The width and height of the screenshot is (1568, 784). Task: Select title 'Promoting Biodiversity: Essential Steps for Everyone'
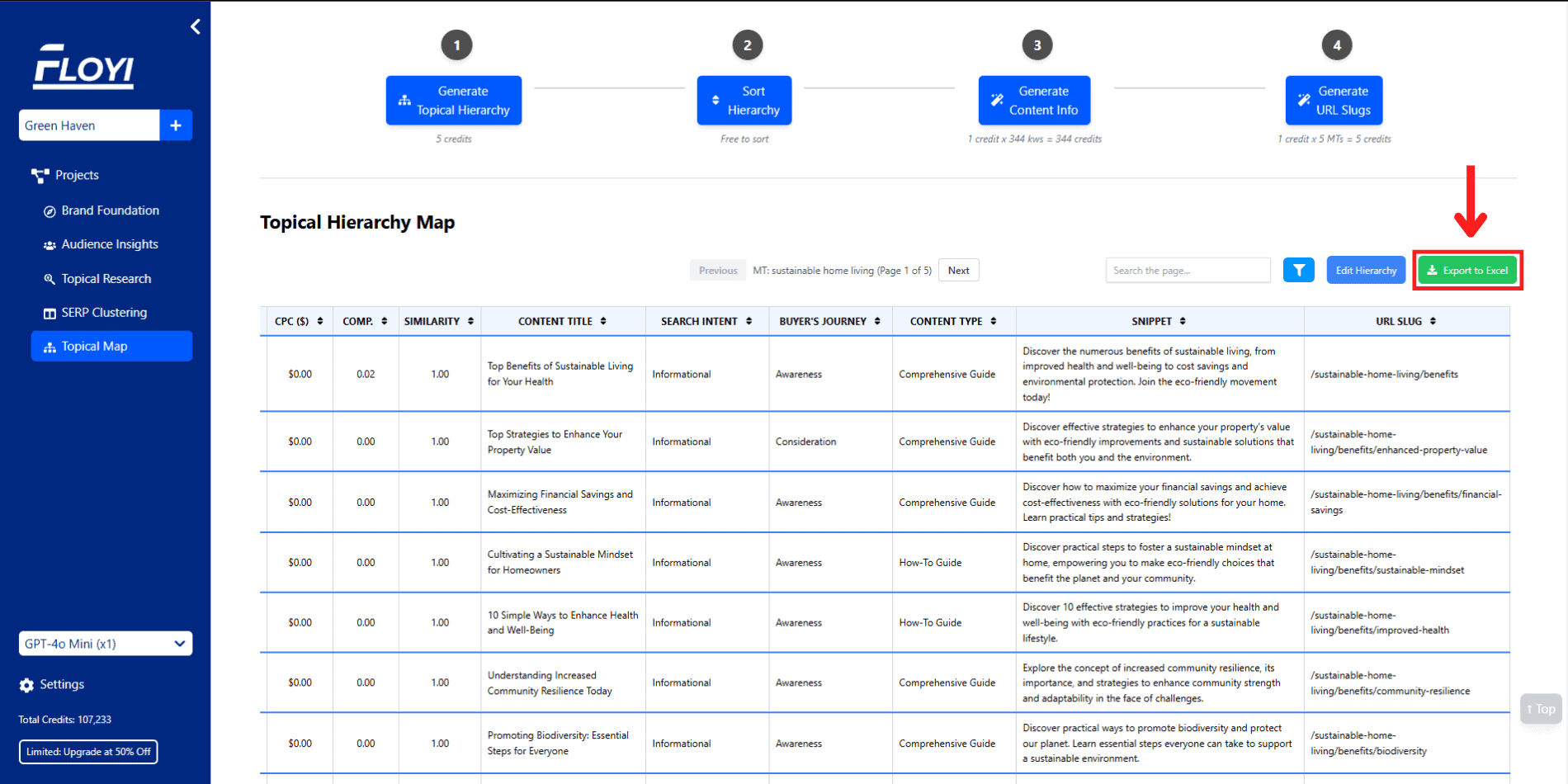tap(558, 744)
